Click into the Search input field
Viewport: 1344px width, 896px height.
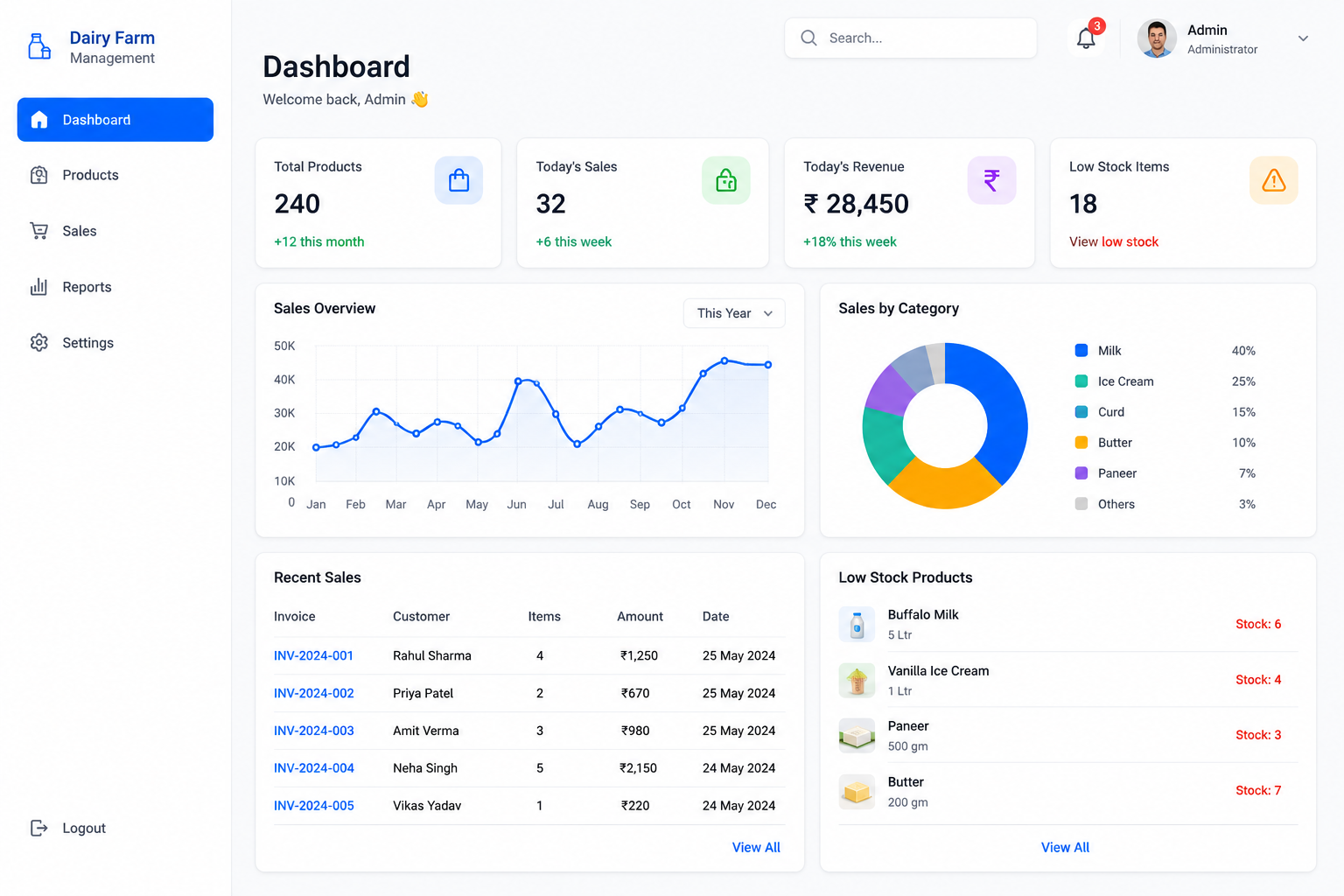[x=911, y=38]
